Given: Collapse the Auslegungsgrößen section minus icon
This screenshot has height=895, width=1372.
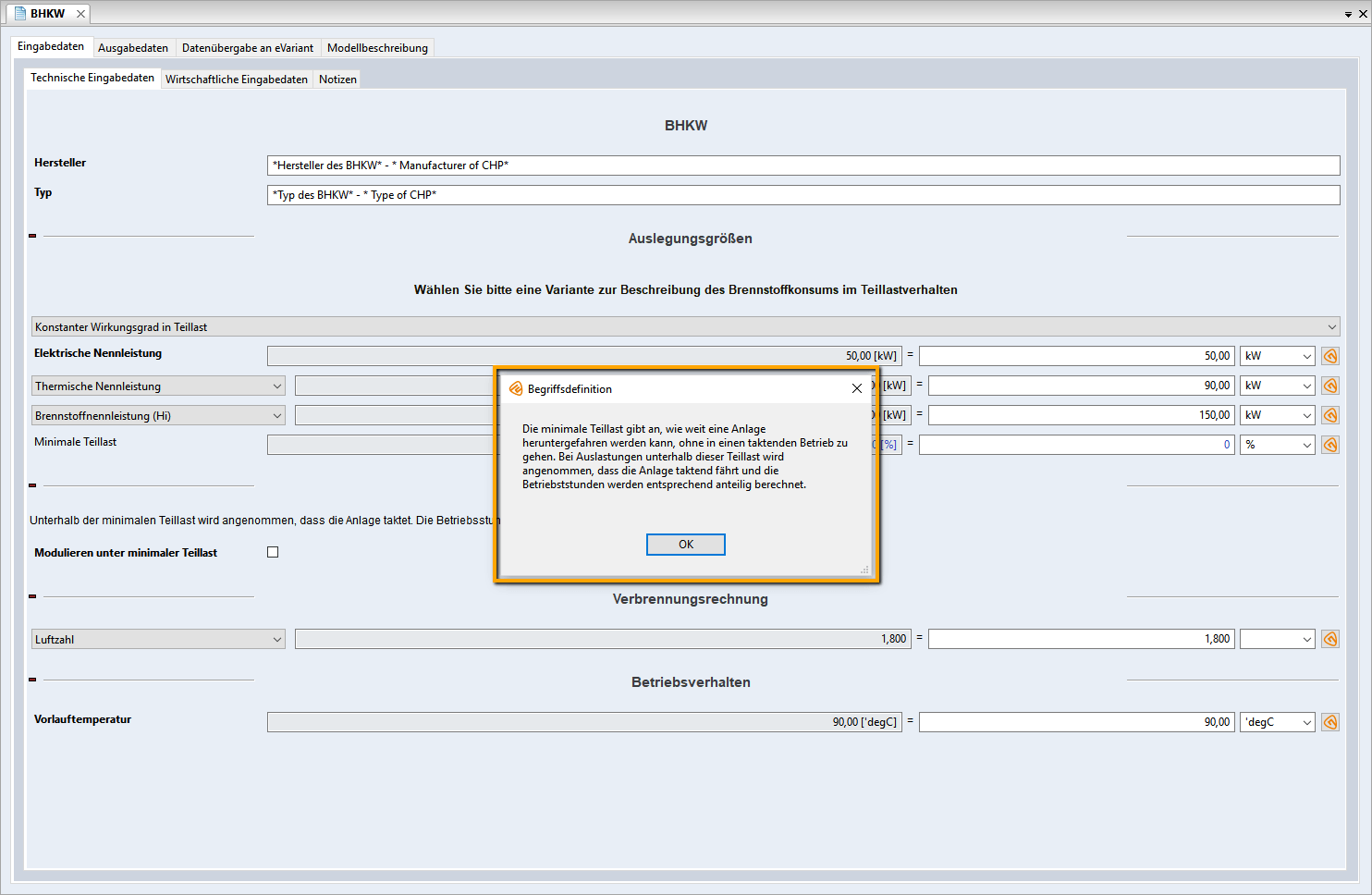Looking at the screenshot, I should [x=32, y=236].
